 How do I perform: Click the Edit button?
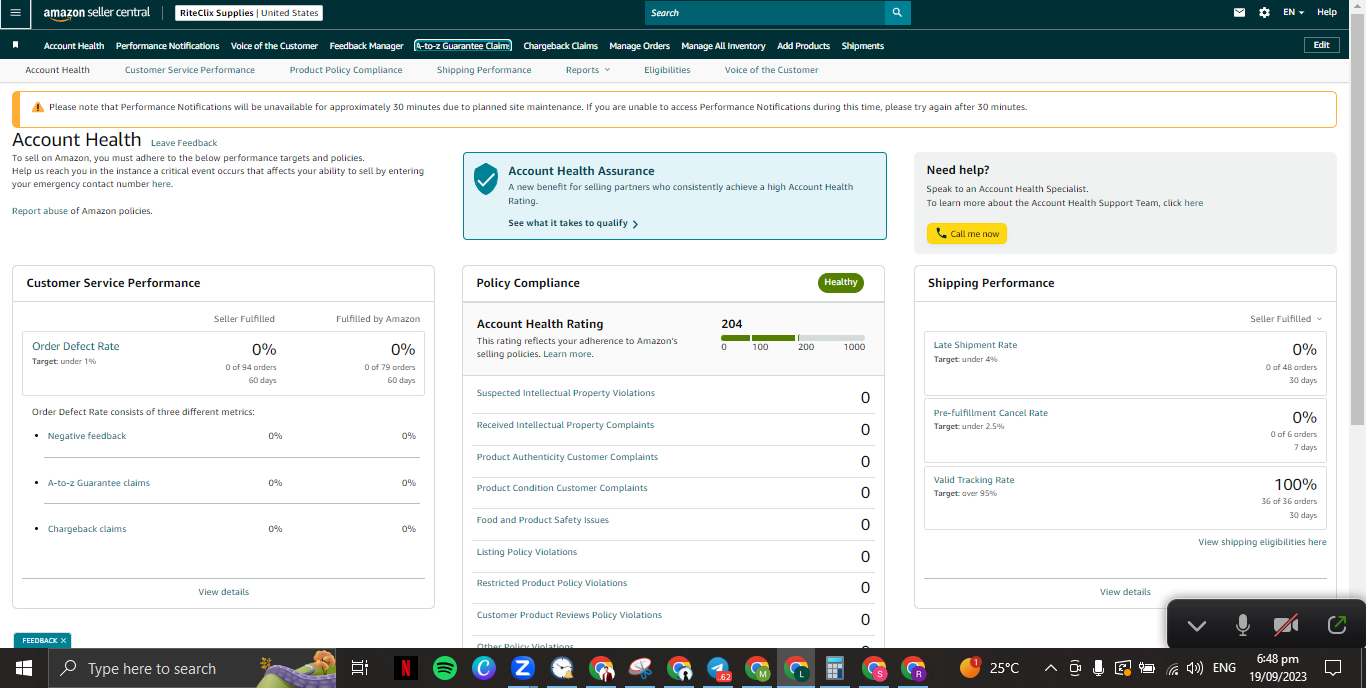click(x=1321, y=45)
